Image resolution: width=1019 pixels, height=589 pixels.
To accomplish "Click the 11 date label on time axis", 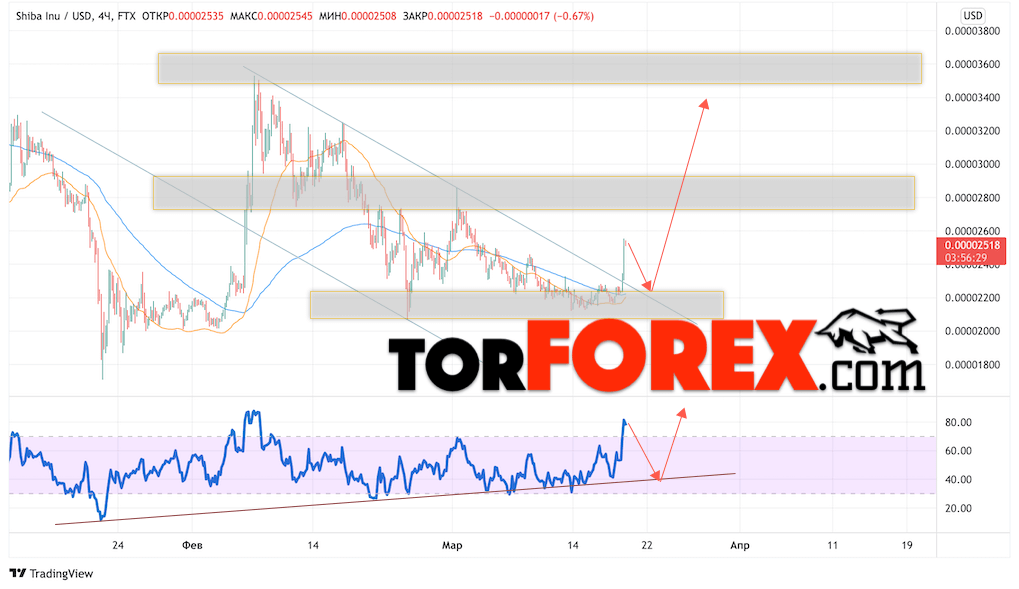I will pyautogui.click(x=832, y=545).
